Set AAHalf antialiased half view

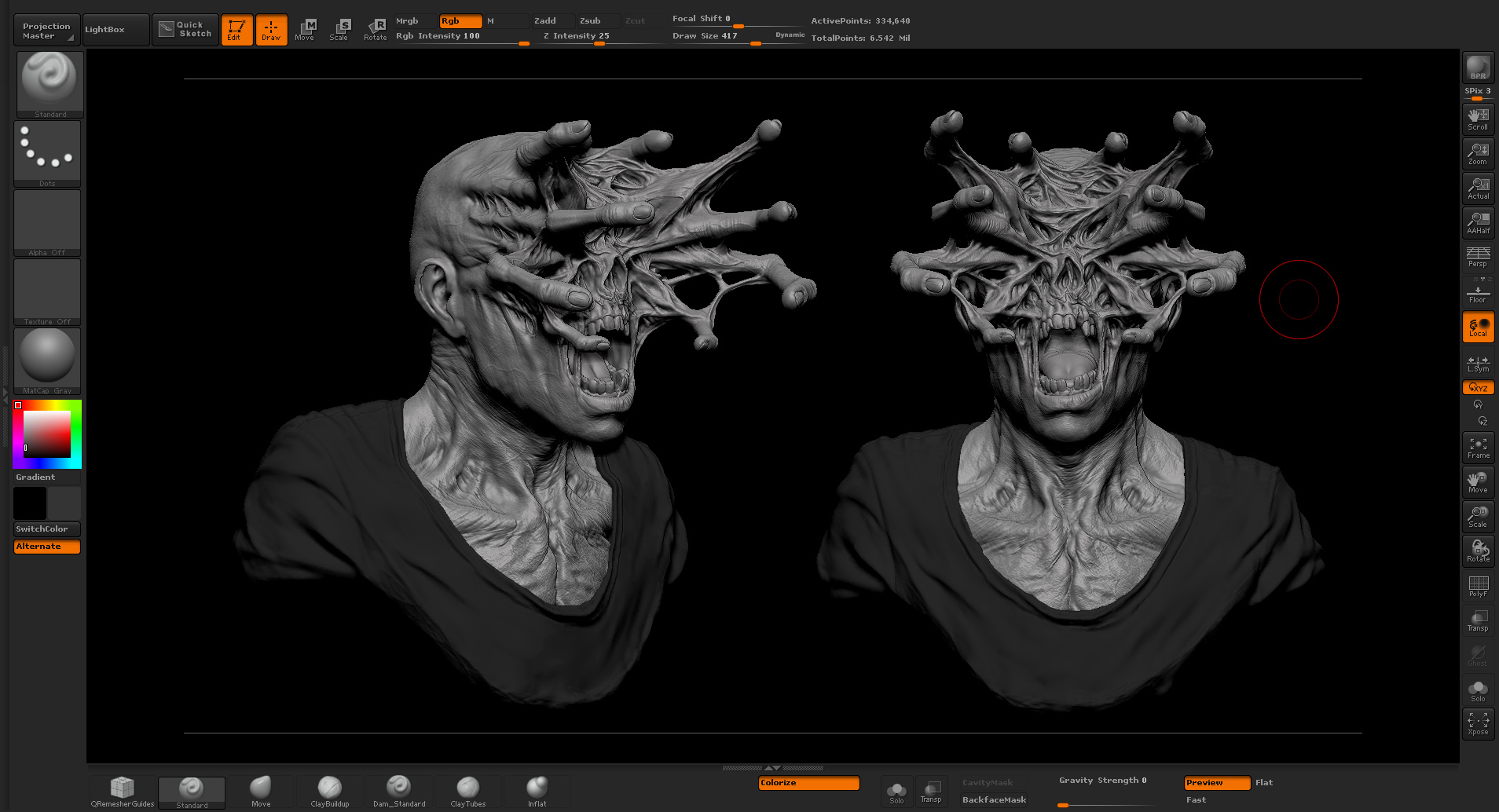(1478, 223)
